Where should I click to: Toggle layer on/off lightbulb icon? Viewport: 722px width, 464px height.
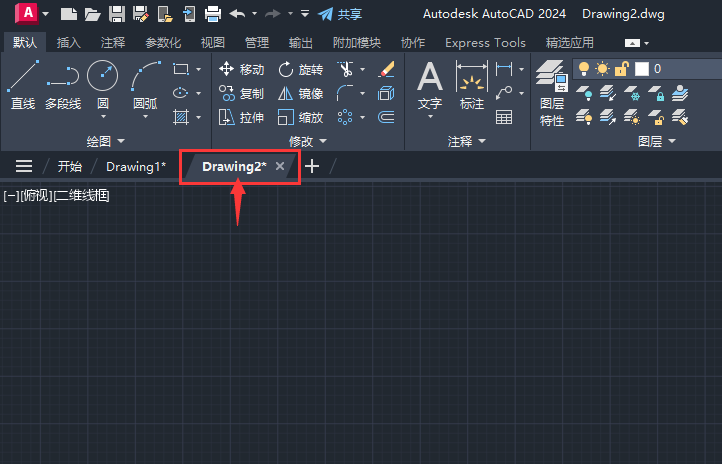(x=585, y=69)
